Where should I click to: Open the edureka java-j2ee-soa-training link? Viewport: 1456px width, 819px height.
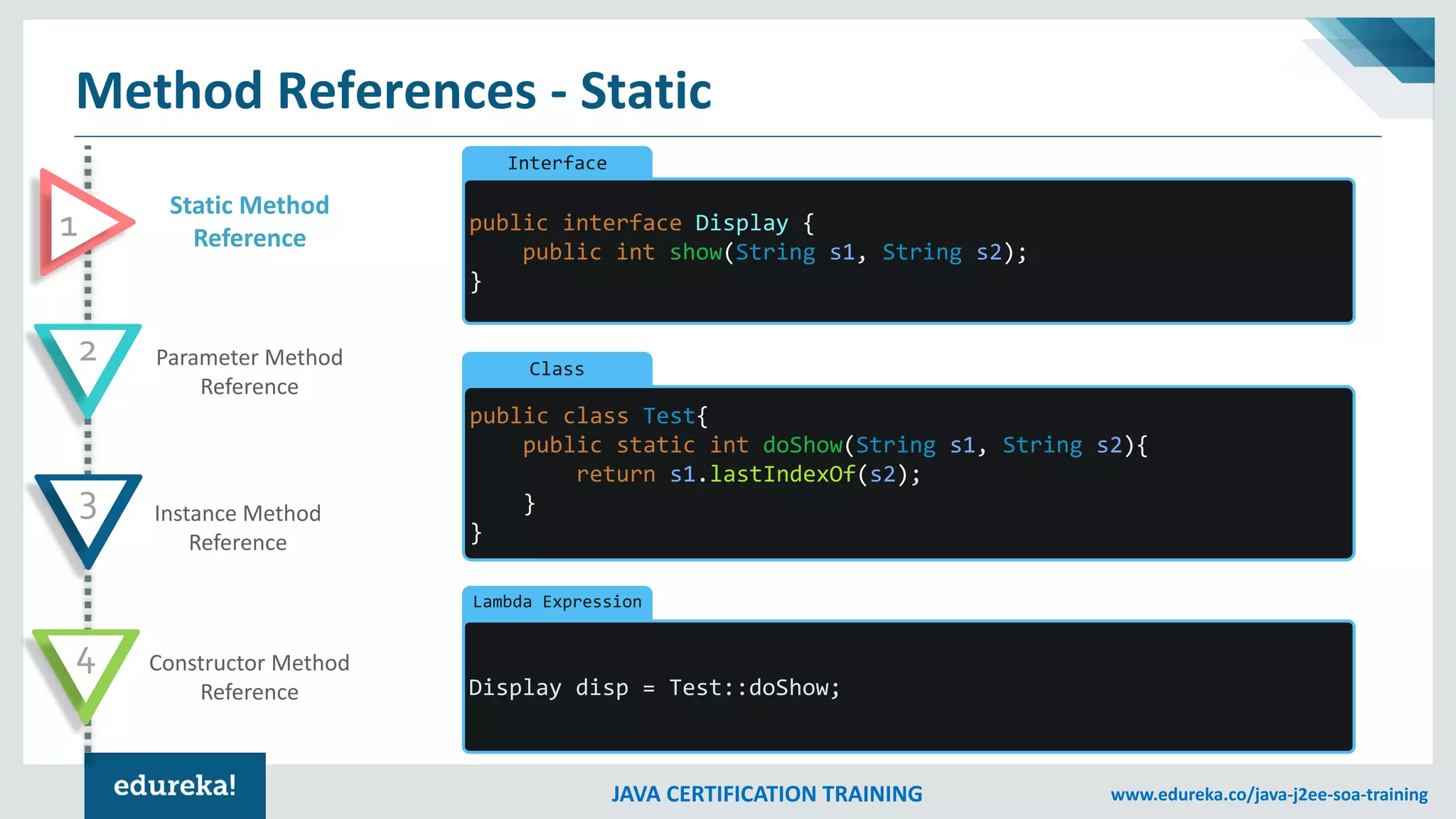pyautogui.click(x=1269, y=794)
